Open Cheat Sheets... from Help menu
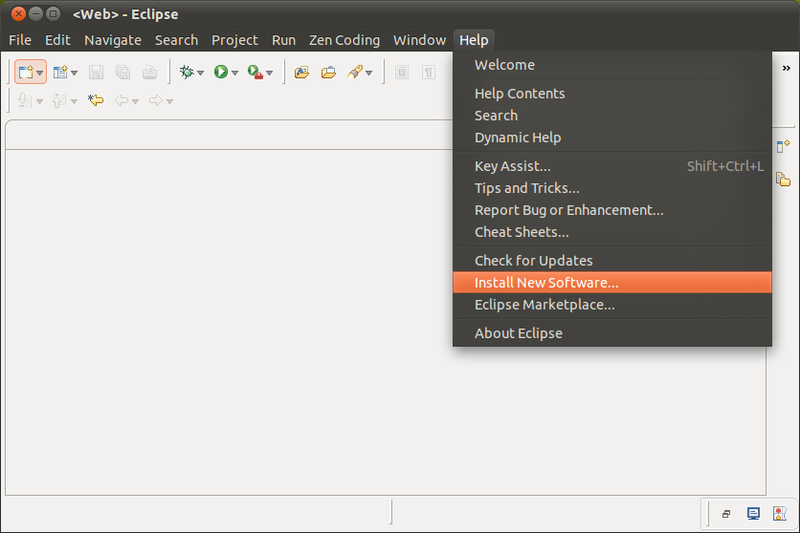 coord(612,232)
